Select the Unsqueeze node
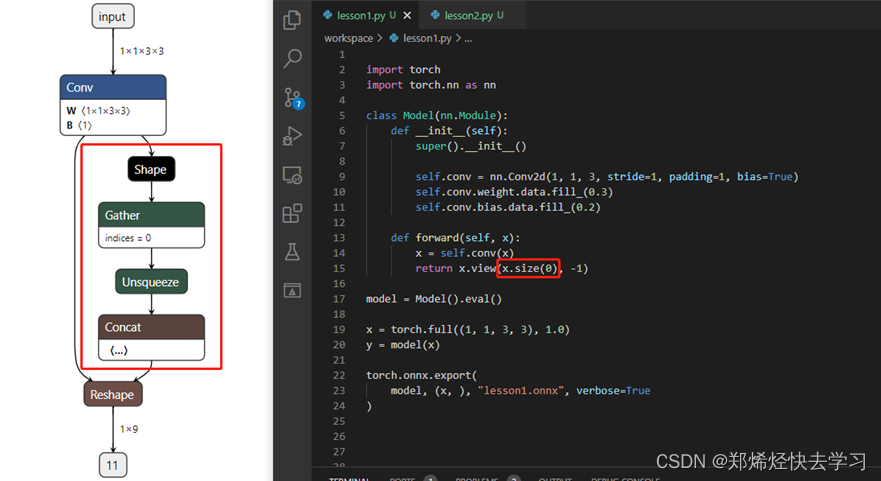881x481 pixels. click(151, 282)
